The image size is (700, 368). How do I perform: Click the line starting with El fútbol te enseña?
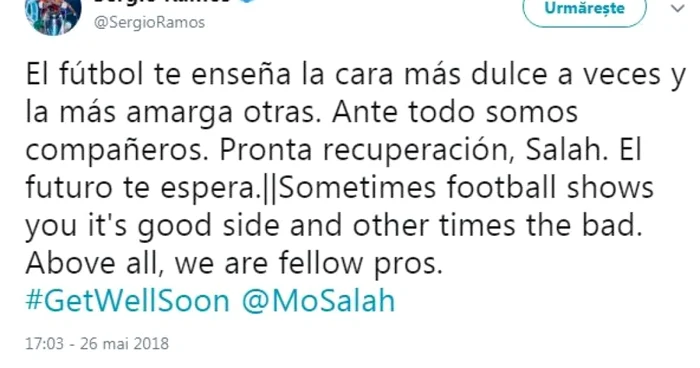tap(355, 75)
